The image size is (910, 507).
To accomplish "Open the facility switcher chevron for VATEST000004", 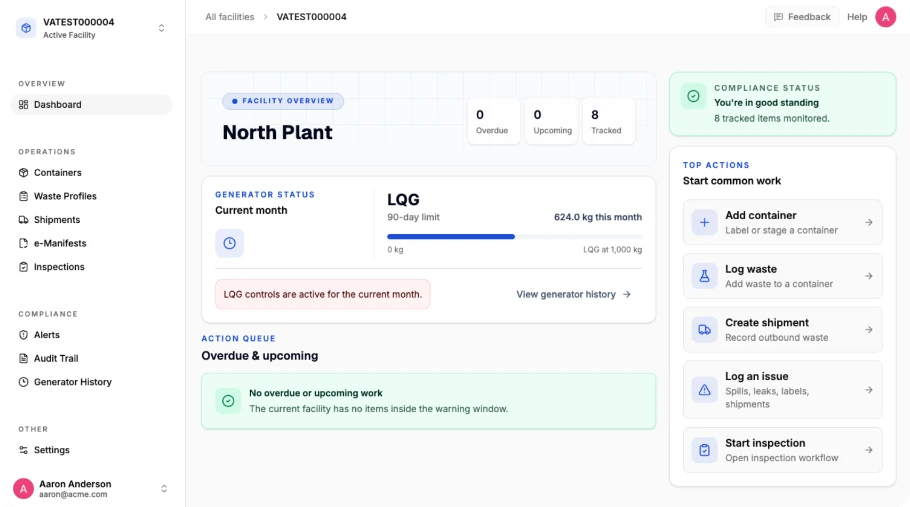I will tap(161, 28).
